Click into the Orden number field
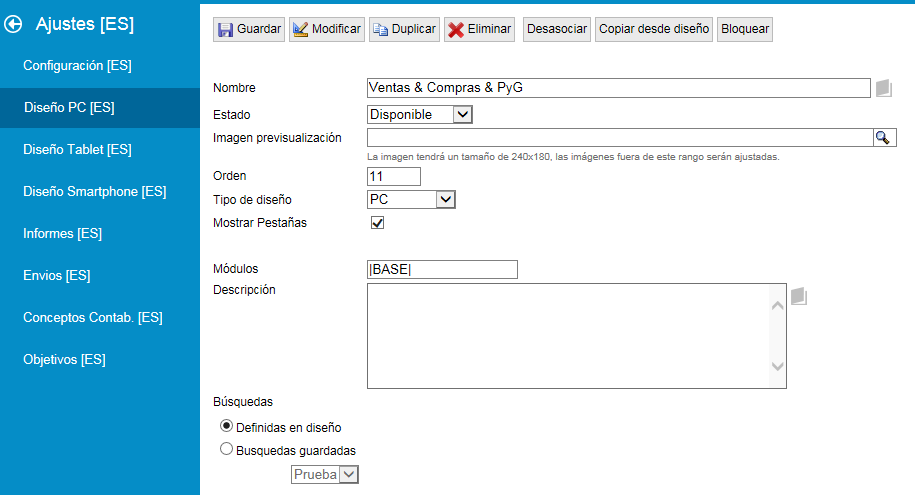This screenshot has height=495, width=915. [394, 176]
